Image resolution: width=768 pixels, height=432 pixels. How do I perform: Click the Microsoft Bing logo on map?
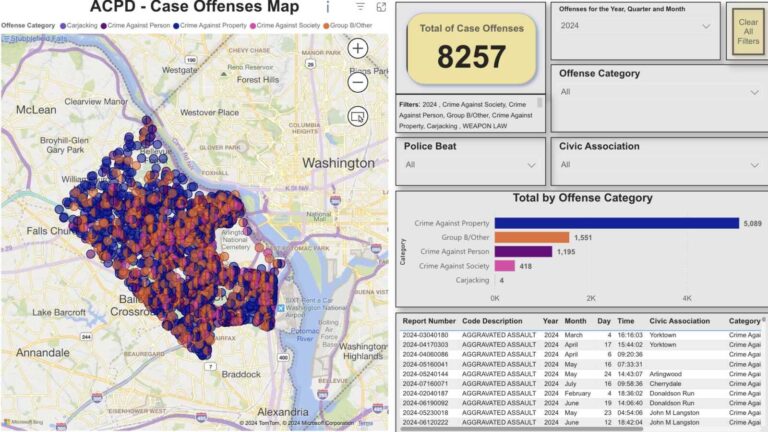(24, 422)
